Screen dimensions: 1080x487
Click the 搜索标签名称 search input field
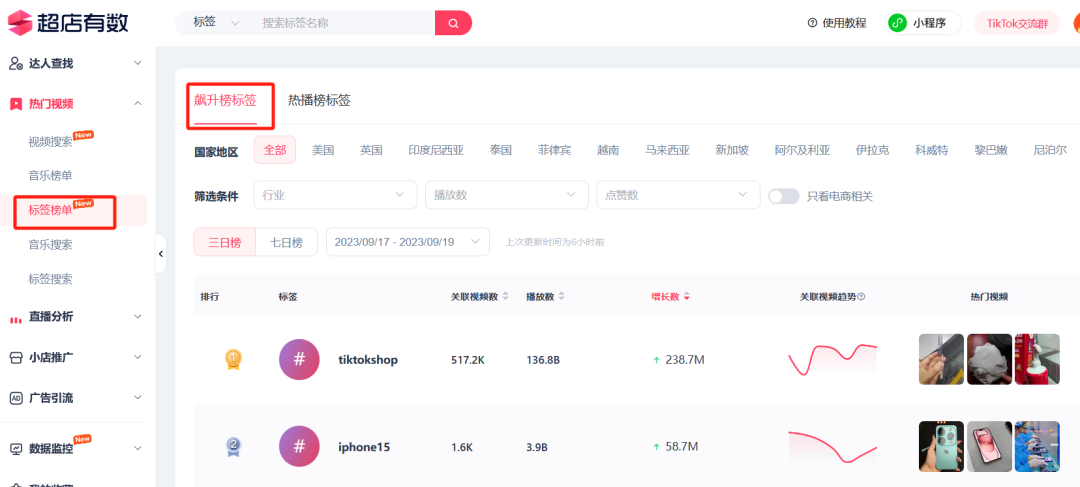[x=342, y=23]
